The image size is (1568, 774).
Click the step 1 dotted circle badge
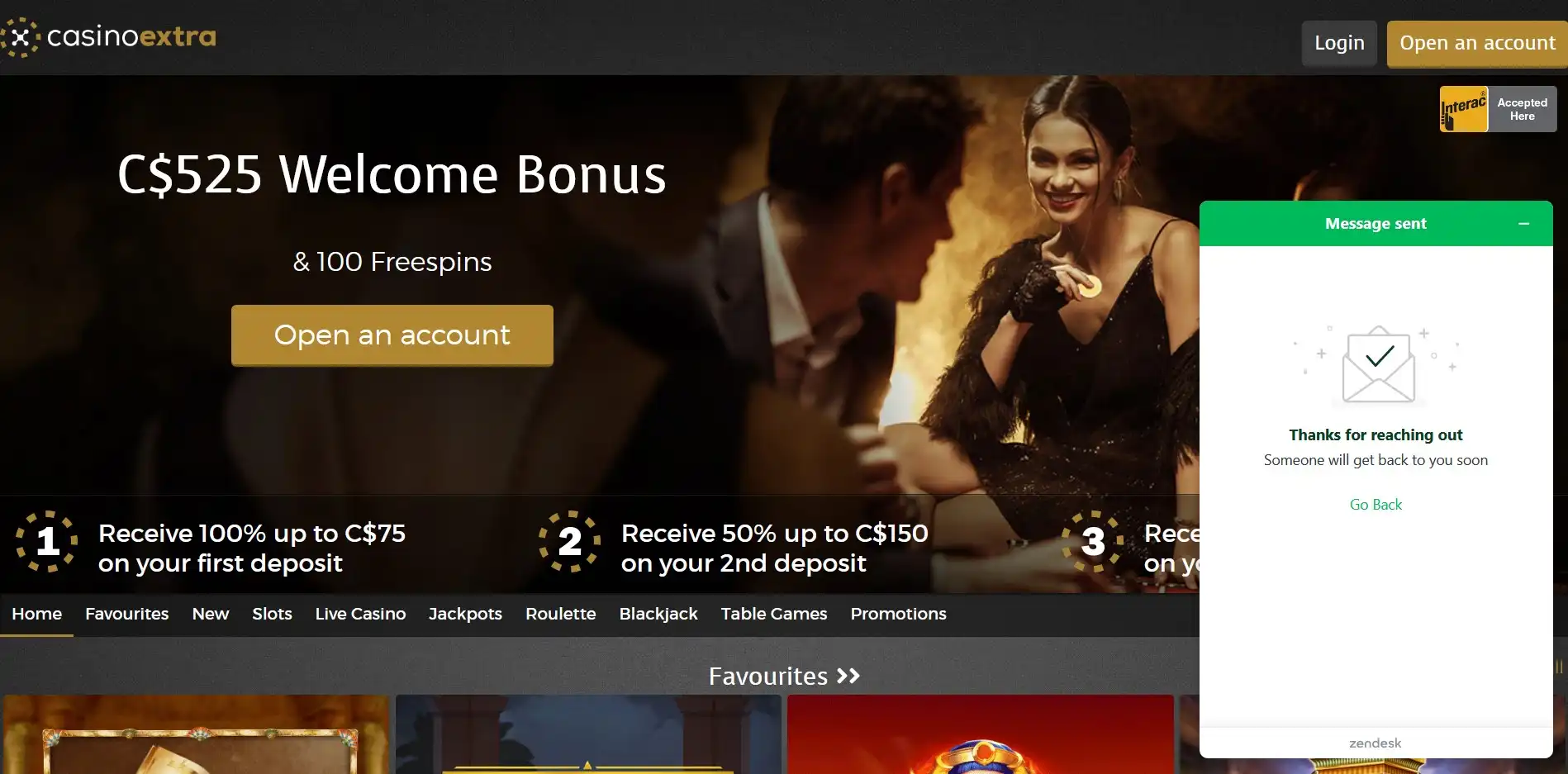click(47, 541)
